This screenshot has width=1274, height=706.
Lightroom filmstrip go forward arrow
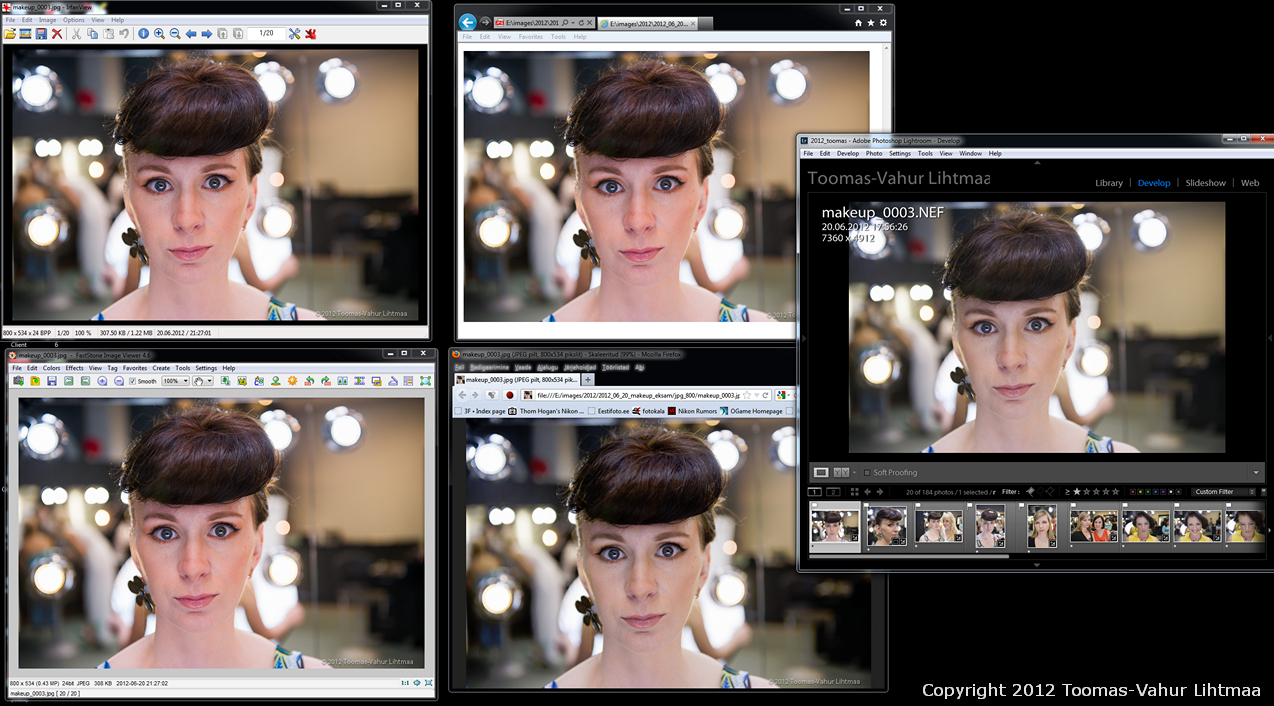tap(880, 492)
